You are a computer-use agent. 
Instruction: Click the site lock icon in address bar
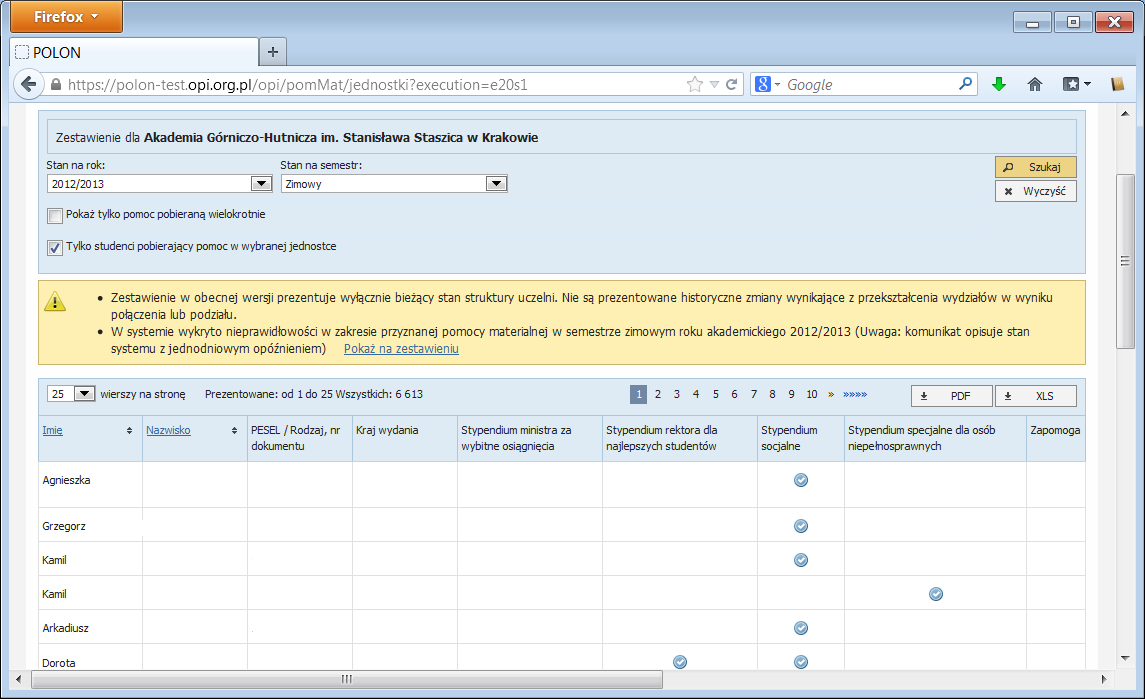click(55, 85)
